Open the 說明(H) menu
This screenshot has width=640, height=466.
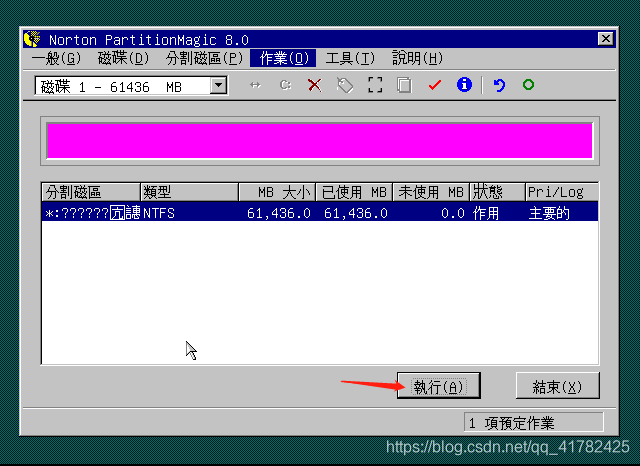(x=417, y=58)
